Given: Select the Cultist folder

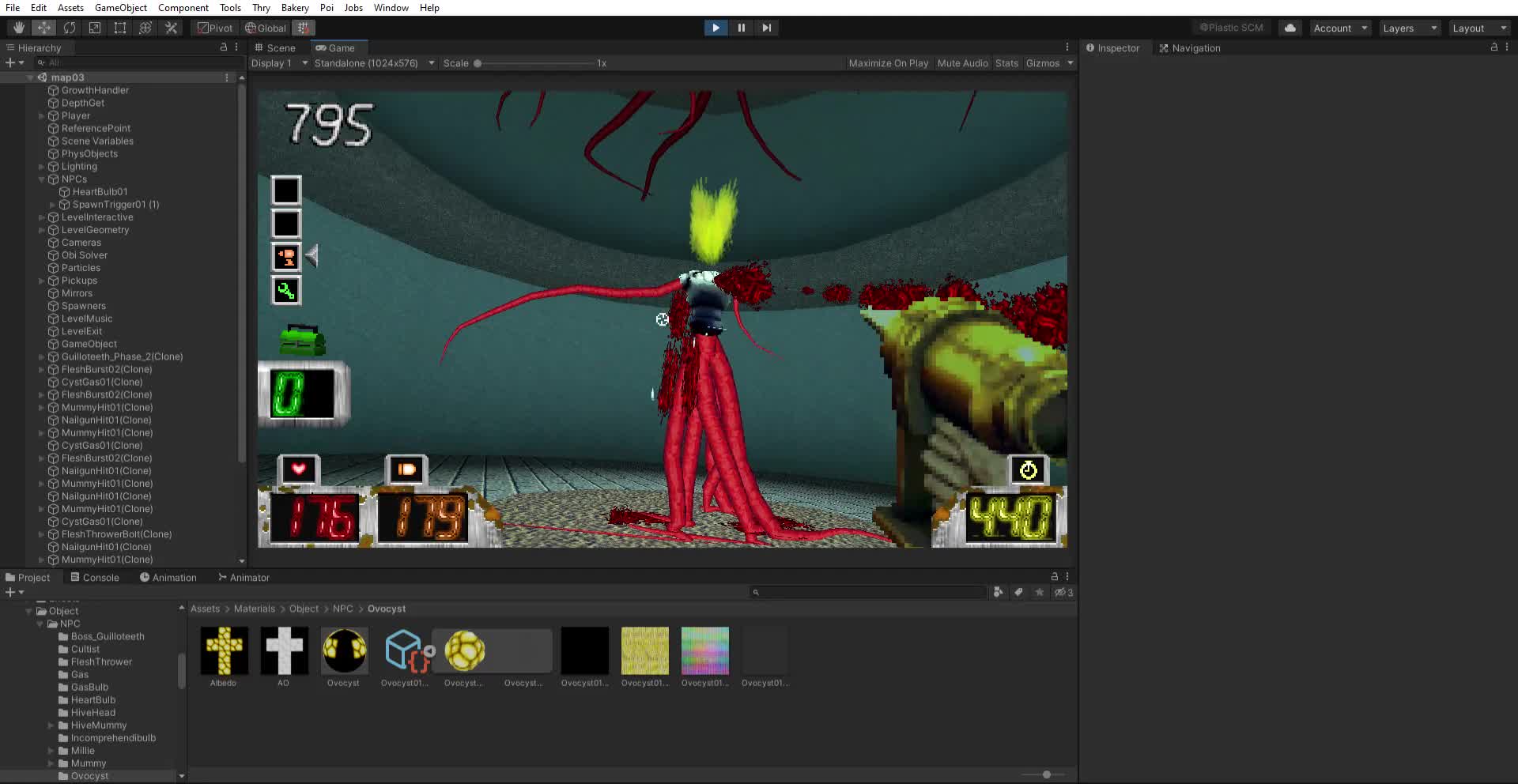Looking at the screenshot, I should coord(85,650).
